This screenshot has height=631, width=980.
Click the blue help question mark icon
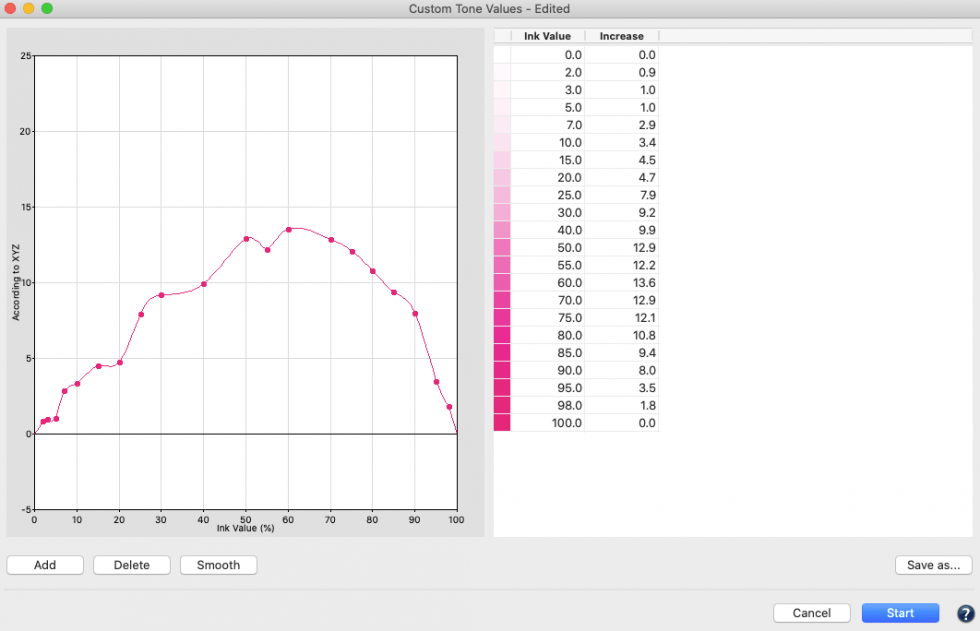[965, 613]
